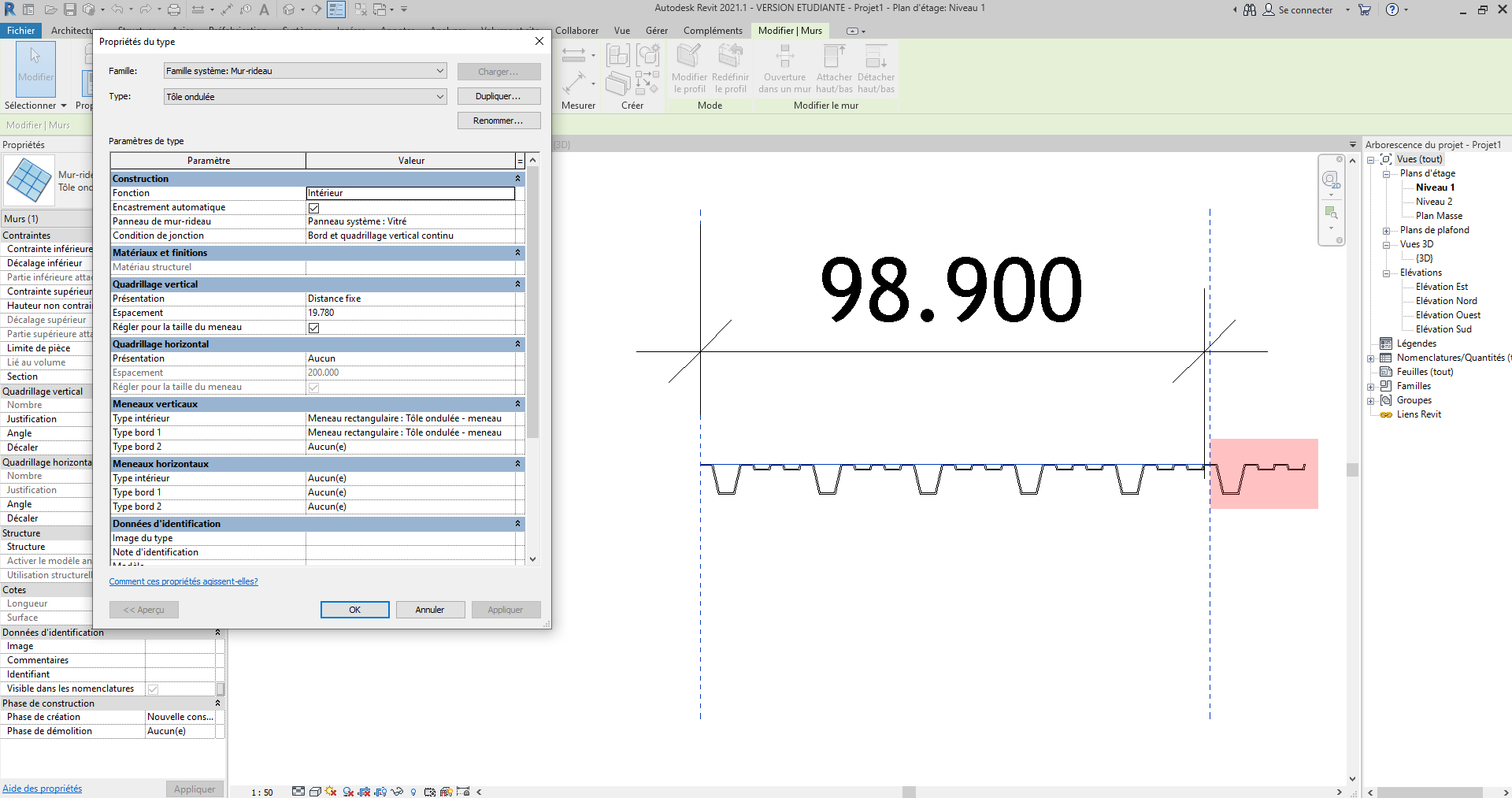The image size is (1512, 798).
Task: Open the default 3D view house icon
Action: (289, 9)
